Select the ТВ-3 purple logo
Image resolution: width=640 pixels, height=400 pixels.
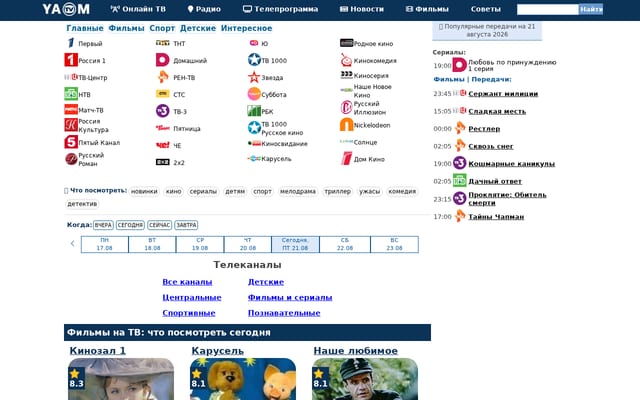pyautogui.click(x=162, y=111)
